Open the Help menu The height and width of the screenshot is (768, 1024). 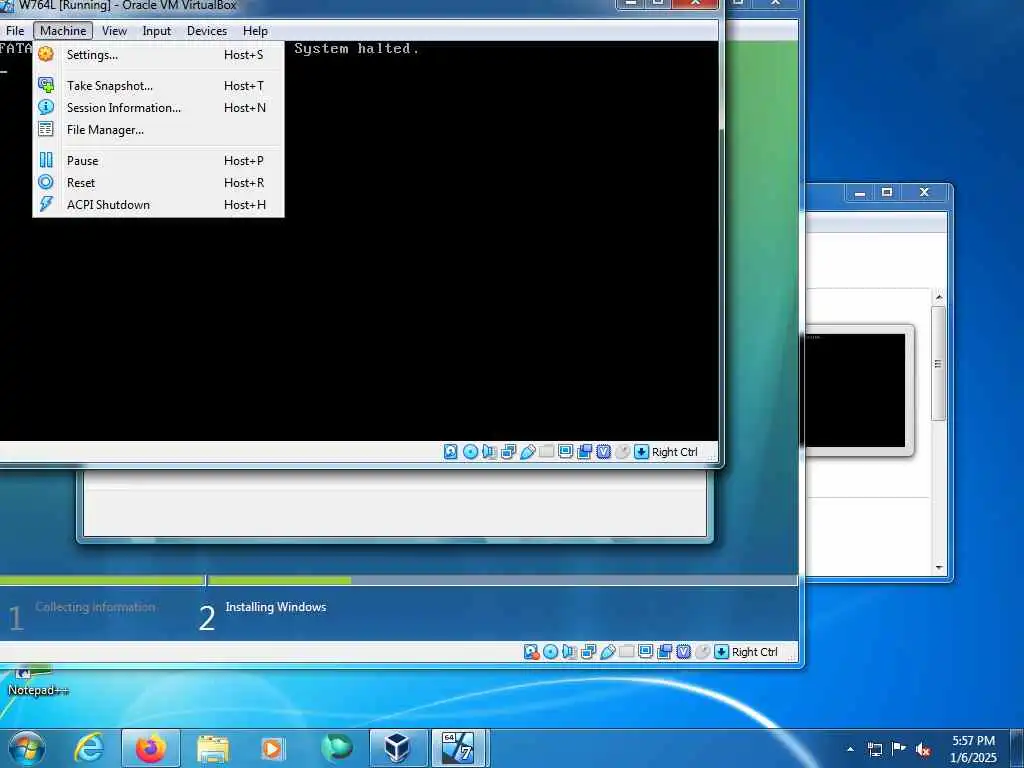tap(255, 31)
